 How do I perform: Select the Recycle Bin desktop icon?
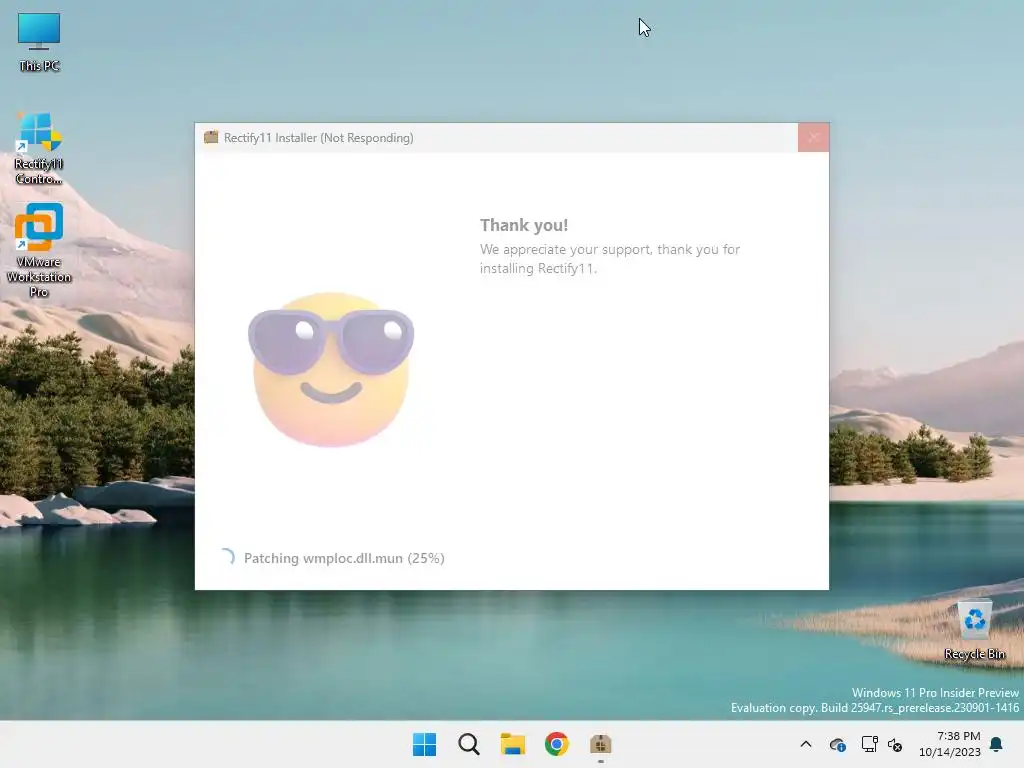(x=974, y=630)
